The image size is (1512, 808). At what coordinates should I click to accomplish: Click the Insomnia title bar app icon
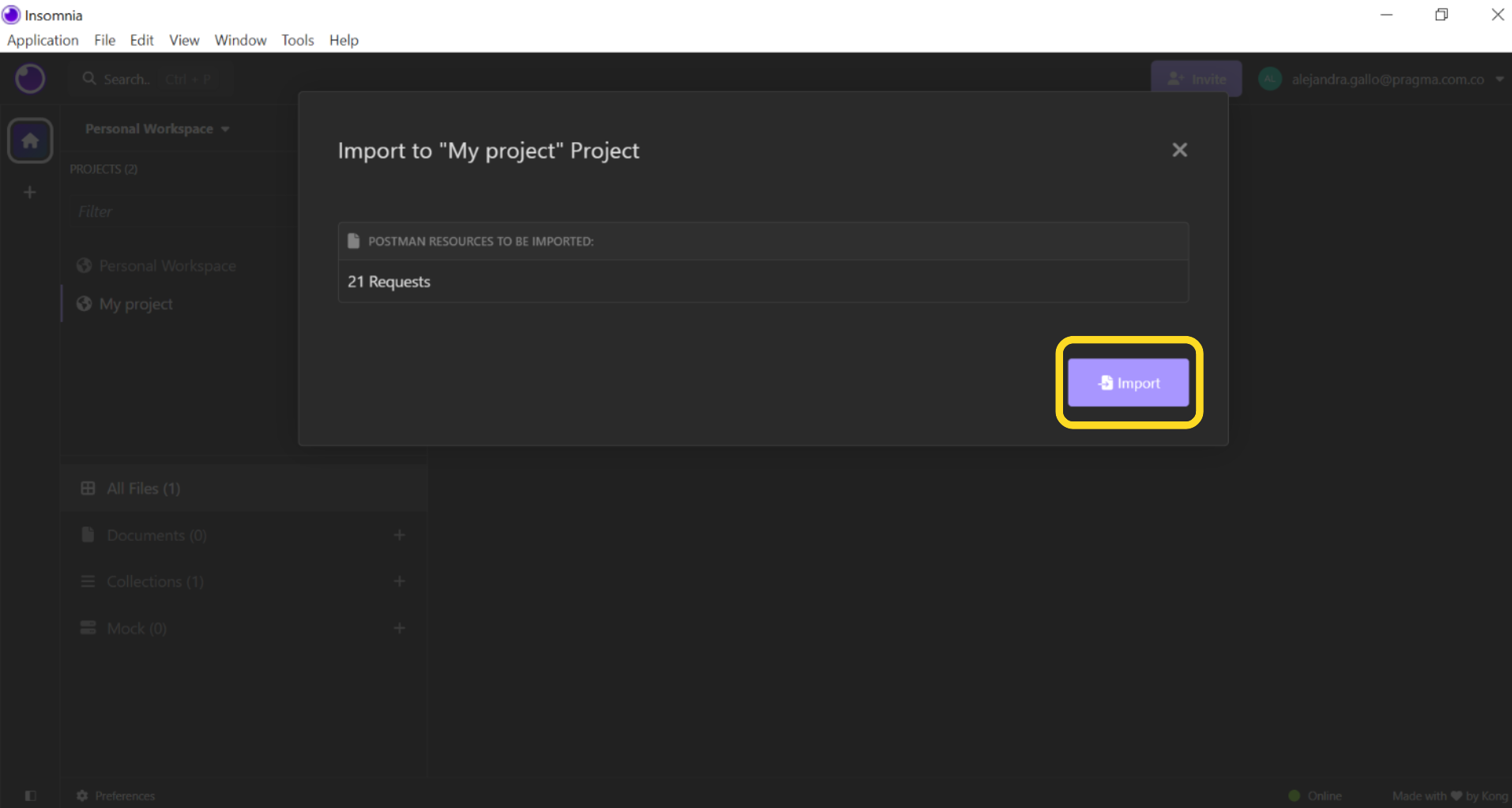tap(11, 15)
